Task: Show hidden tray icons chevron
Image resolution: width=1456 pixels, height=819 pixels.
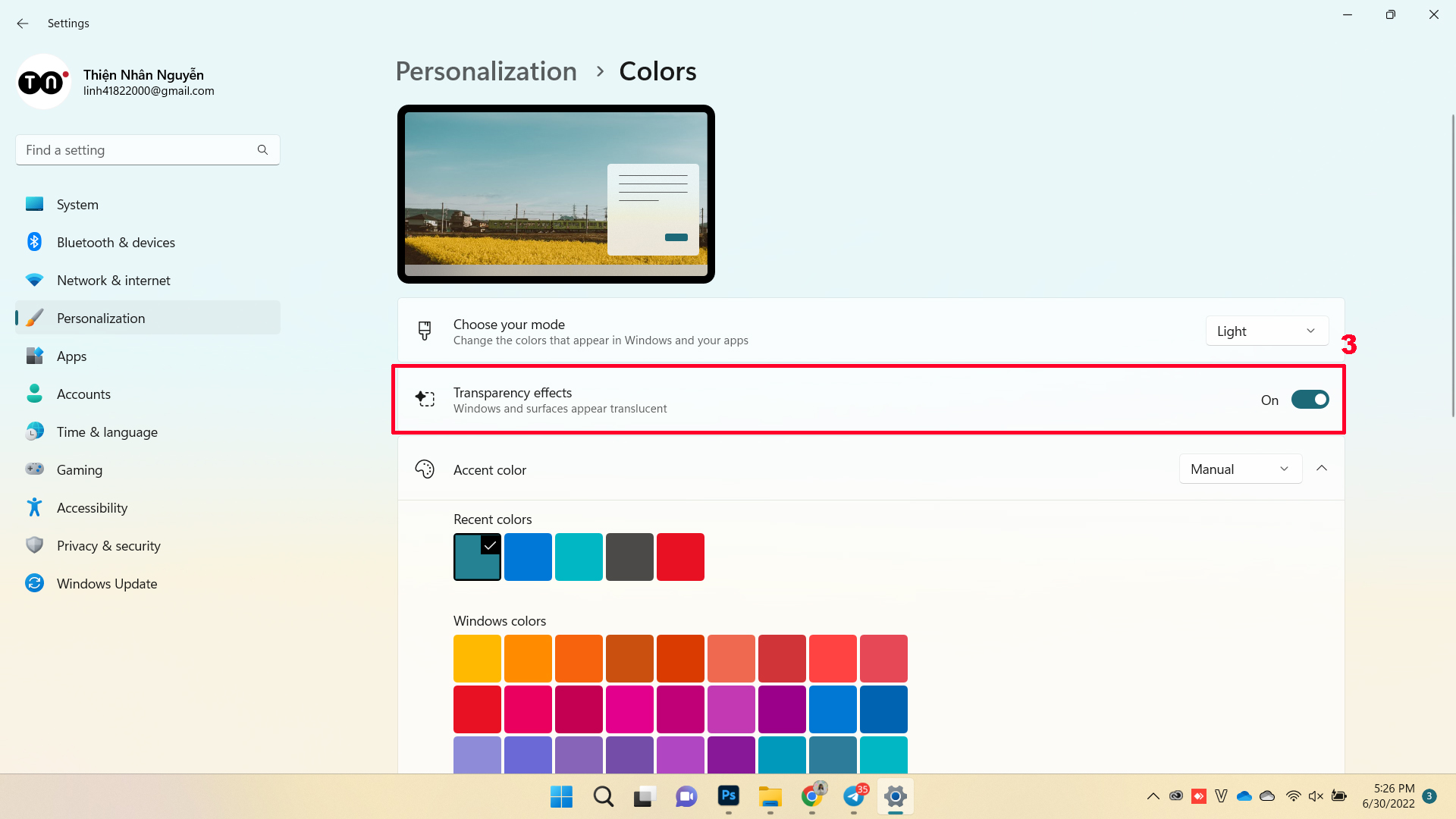Action: 1153,796
